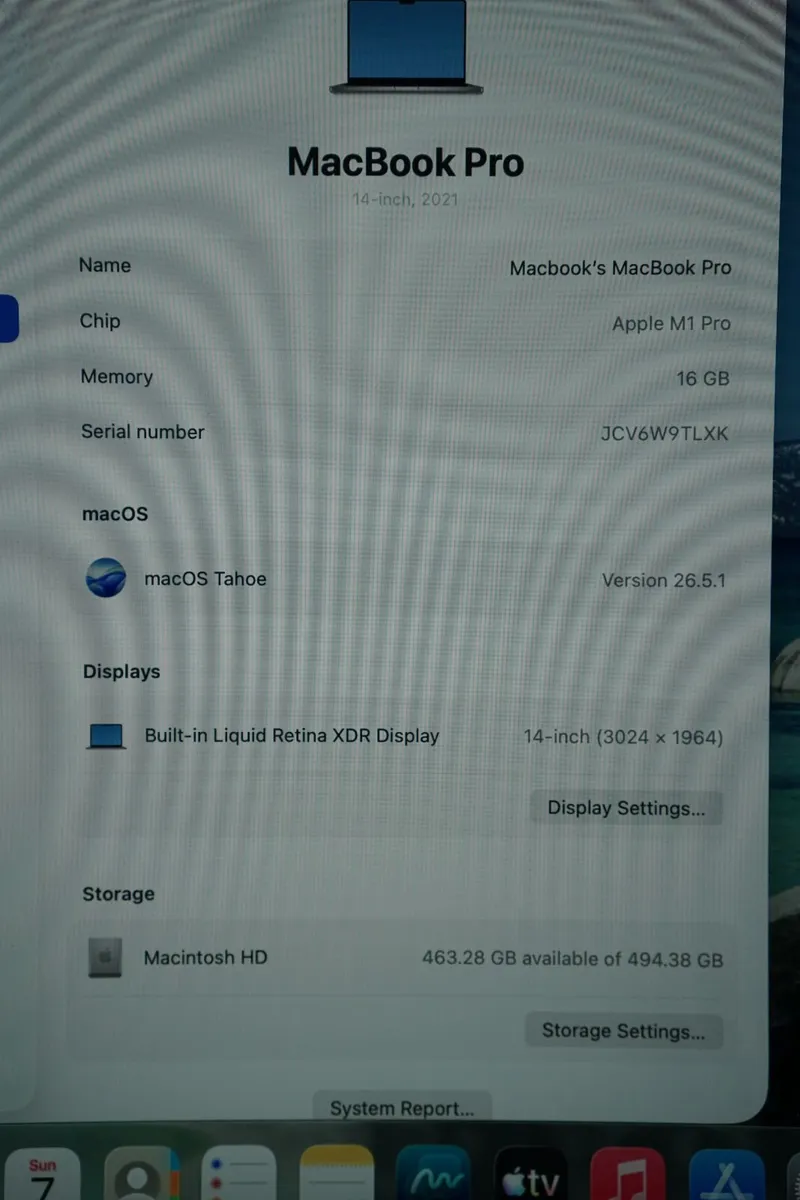Click the macOS section heading
The height and width of the screenshot is (1200, 800).
pos(115,514)
